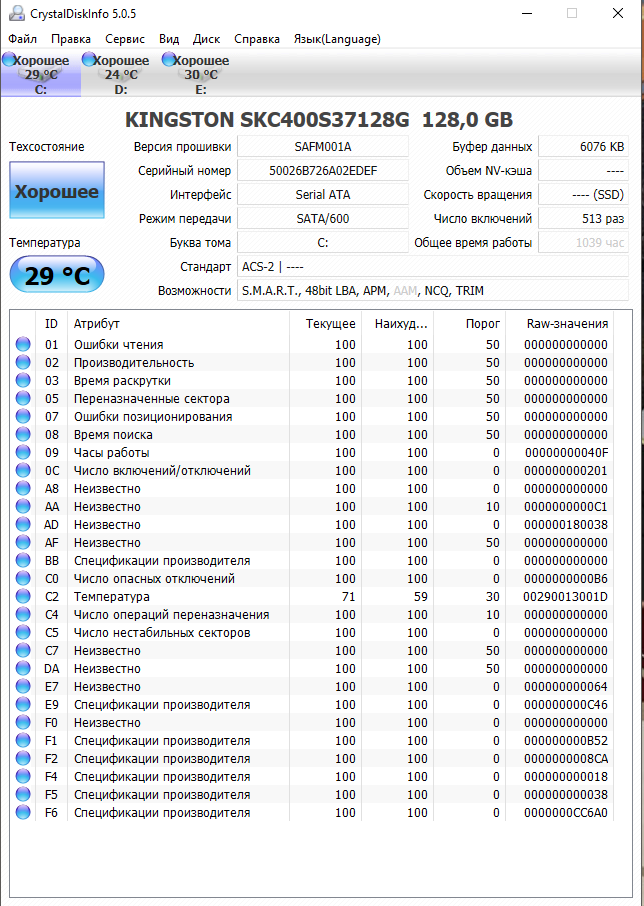Click status orb for C0 Число опасных отключений
Viewport: 644px width, 906px height.
(x=23, y=578)
